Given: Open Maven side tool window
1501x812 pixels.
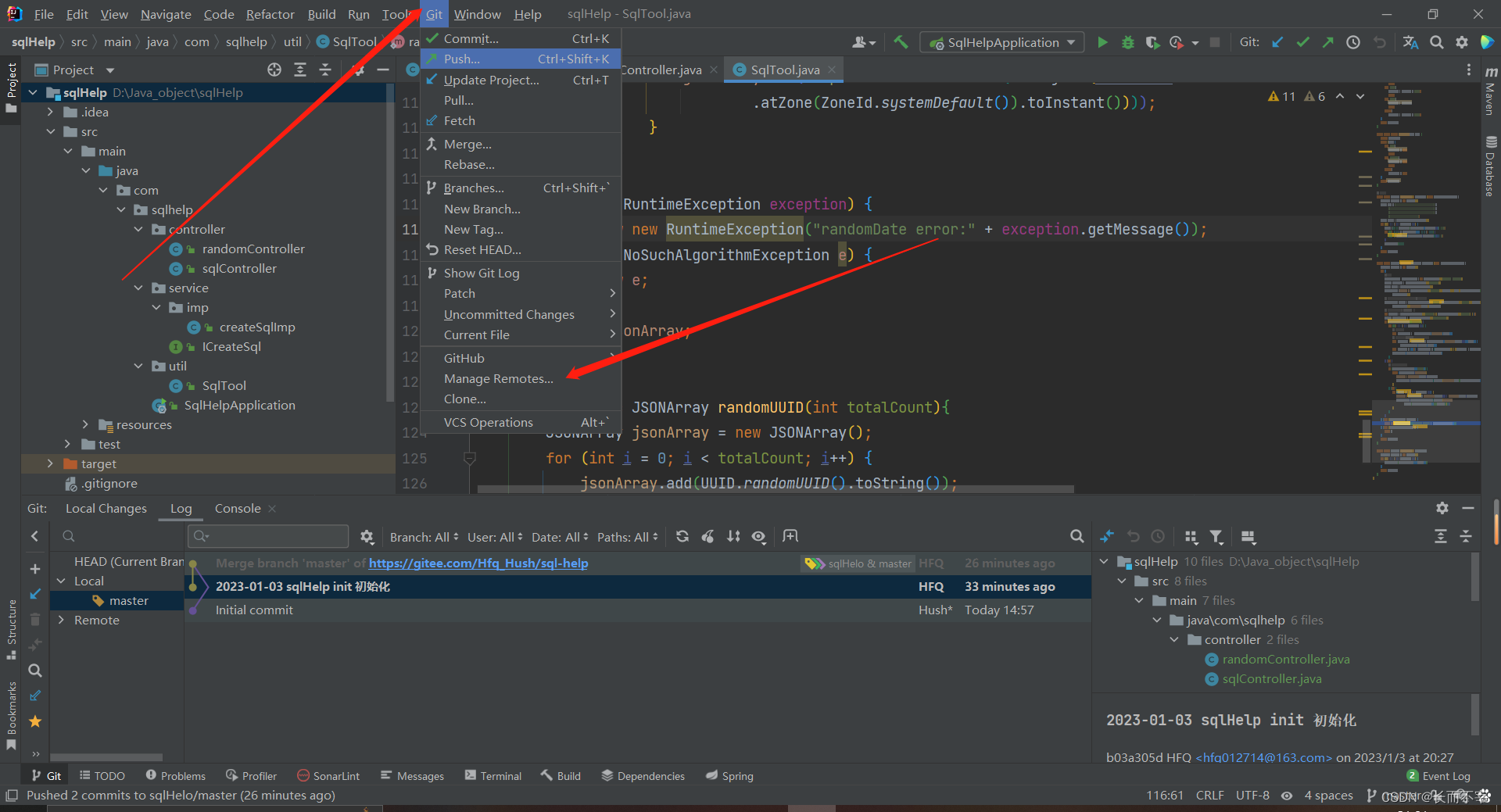Looking at the screenshot, I should (1491, 92).
